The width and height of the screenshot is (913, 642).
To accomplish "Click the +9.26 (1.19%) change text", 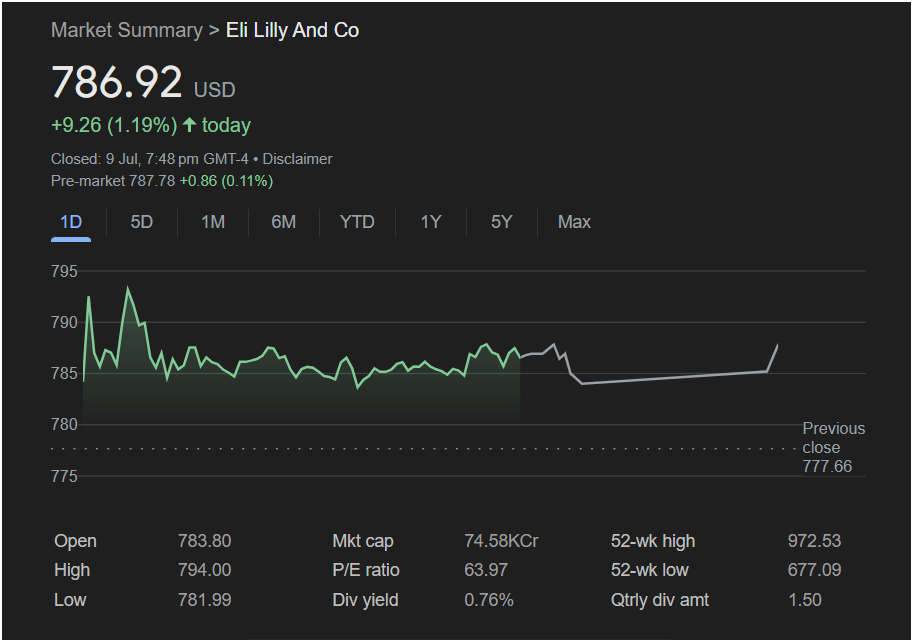I will tap(114, 125).
